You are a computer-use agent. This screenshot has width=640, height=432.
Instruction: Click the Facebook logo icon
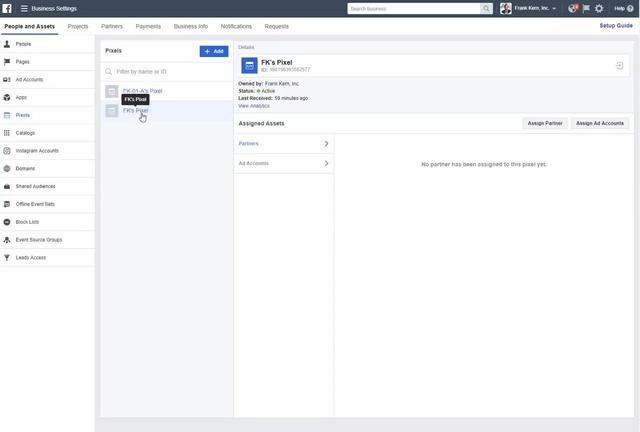(x=7, y=8)
